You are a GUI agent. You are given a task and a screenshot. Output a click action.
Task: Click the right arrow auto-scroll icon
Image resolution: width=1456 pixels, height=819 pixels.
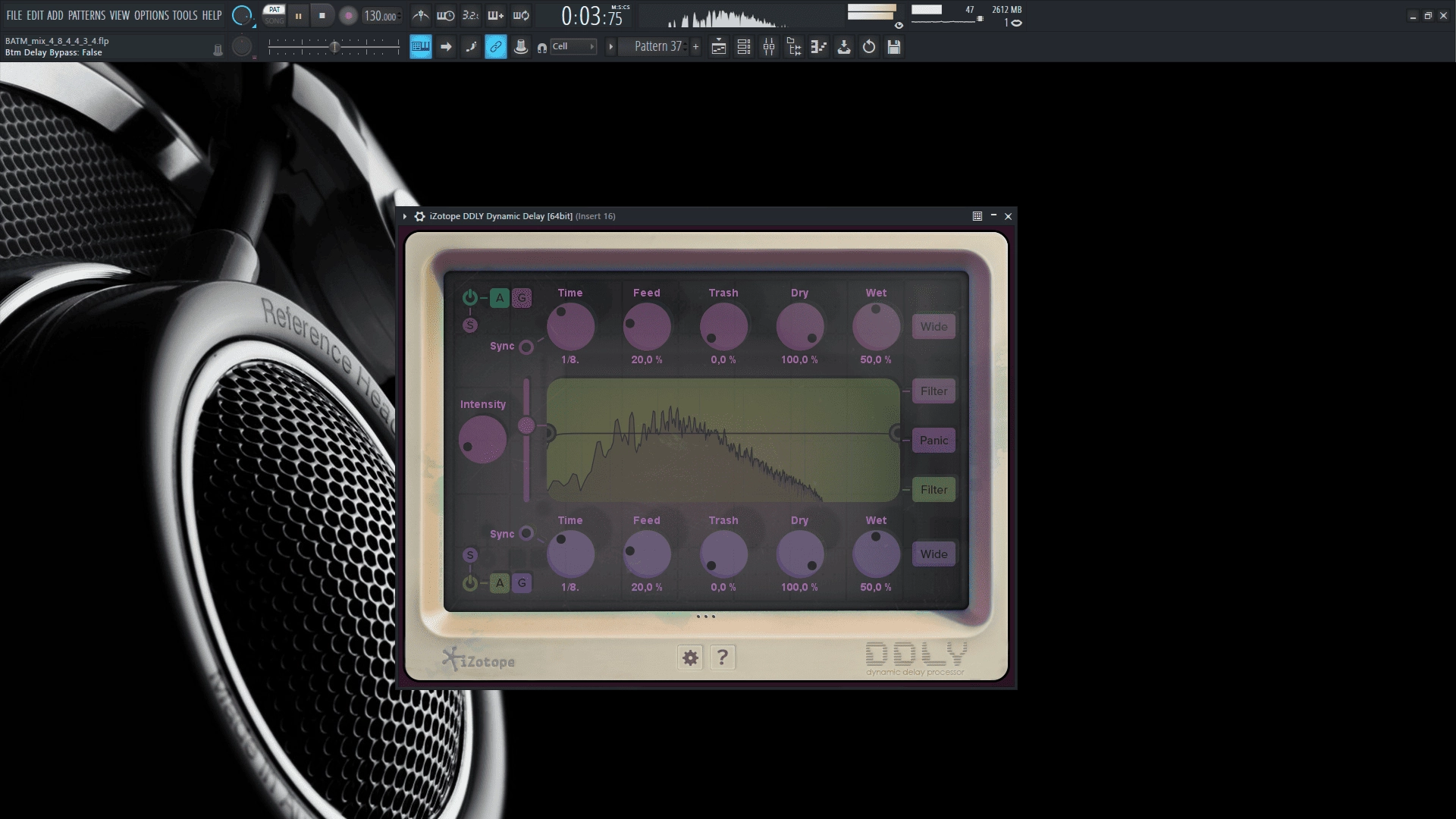click(x=446, y=47)
